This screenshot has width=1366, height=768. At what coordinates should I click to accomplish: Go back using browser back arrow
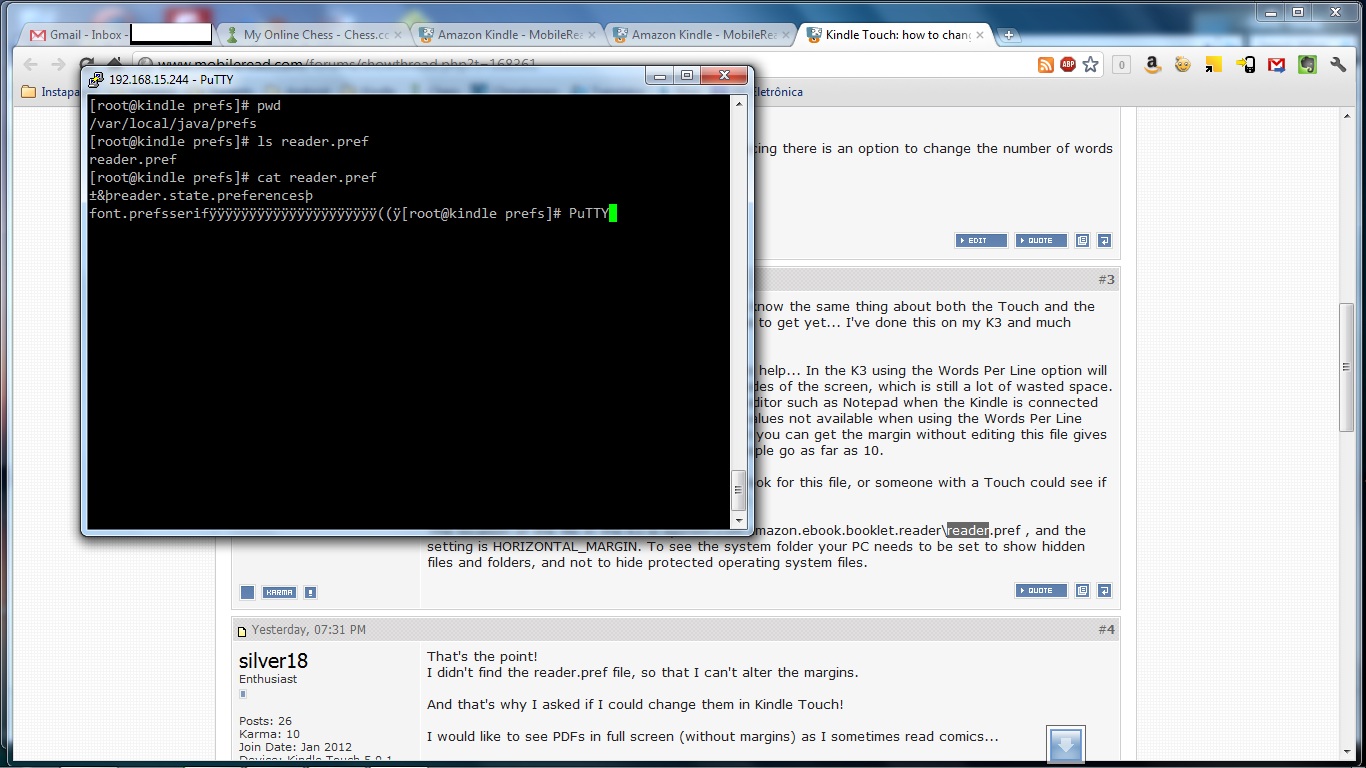click(31, 65)
